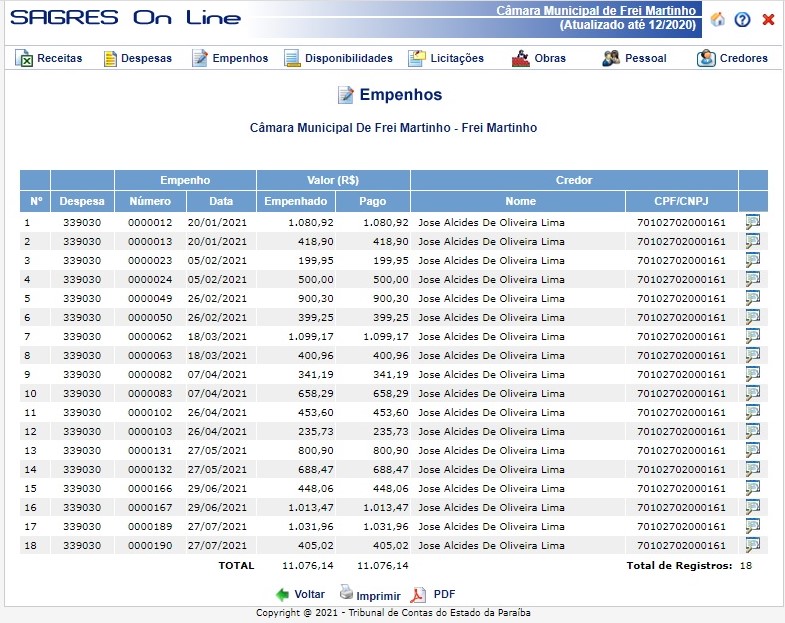Viewport: 785px width, 623px height.
Task: Open details icon for empenho 0000012
Action: tap(753, 222)
